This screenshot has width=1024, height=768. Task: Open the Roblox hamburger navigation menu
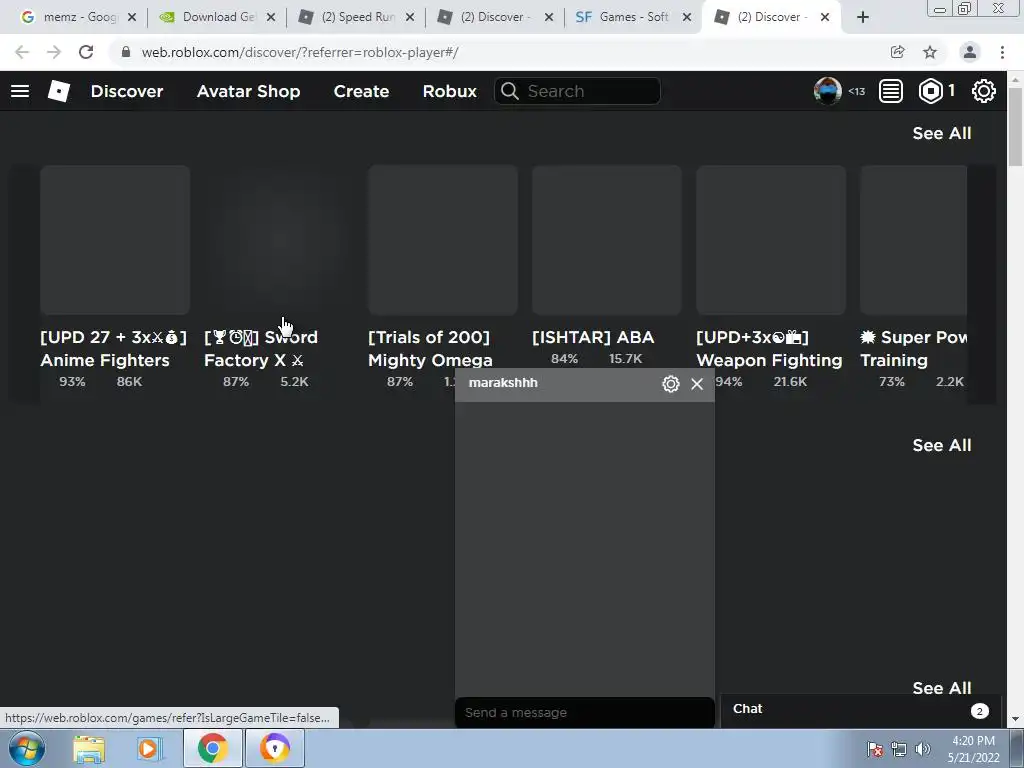[20, 91]
